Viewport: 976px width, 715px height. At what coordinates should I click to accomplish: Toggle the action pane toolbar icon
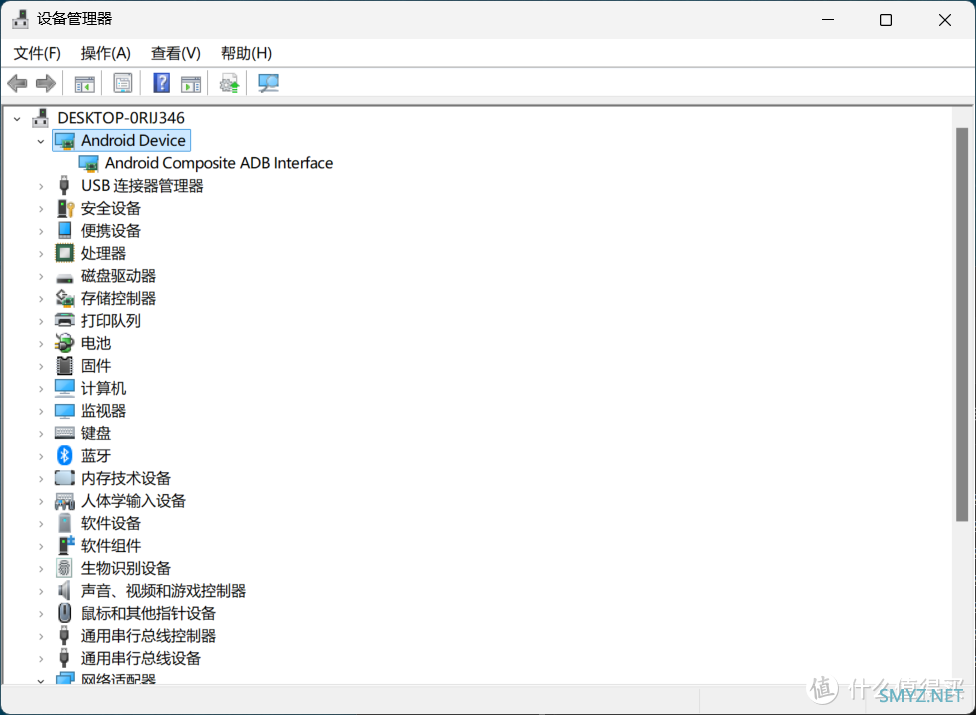pos(191,83)
